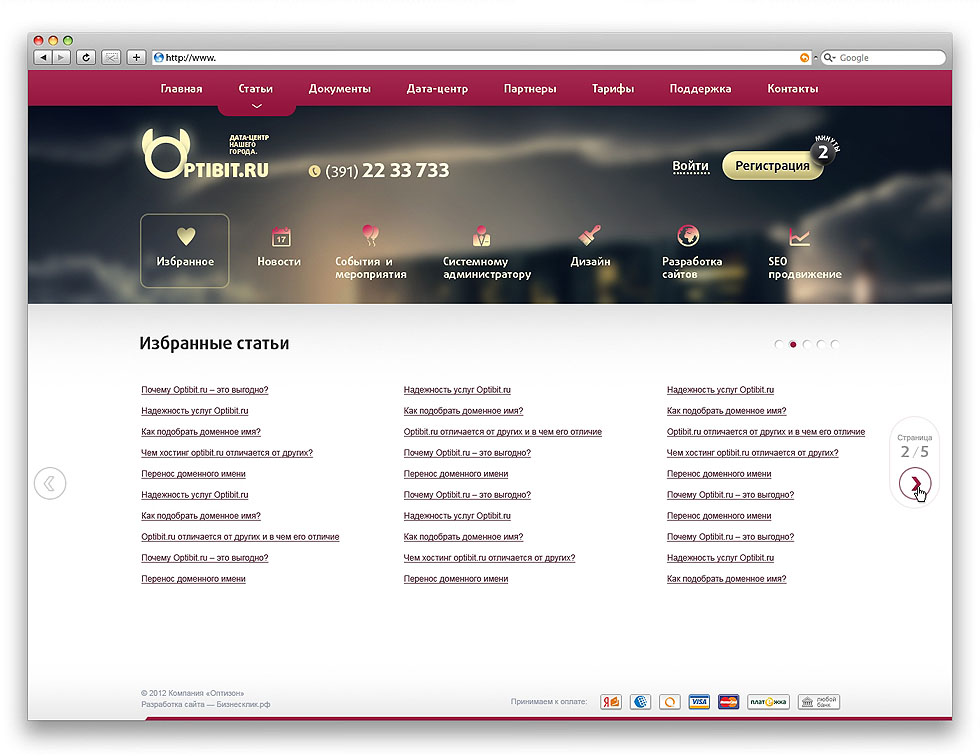The image size is (980, 756).
Task: Open the Дизайн brush category
Action: pyautogui.click(x=590, y=246)
